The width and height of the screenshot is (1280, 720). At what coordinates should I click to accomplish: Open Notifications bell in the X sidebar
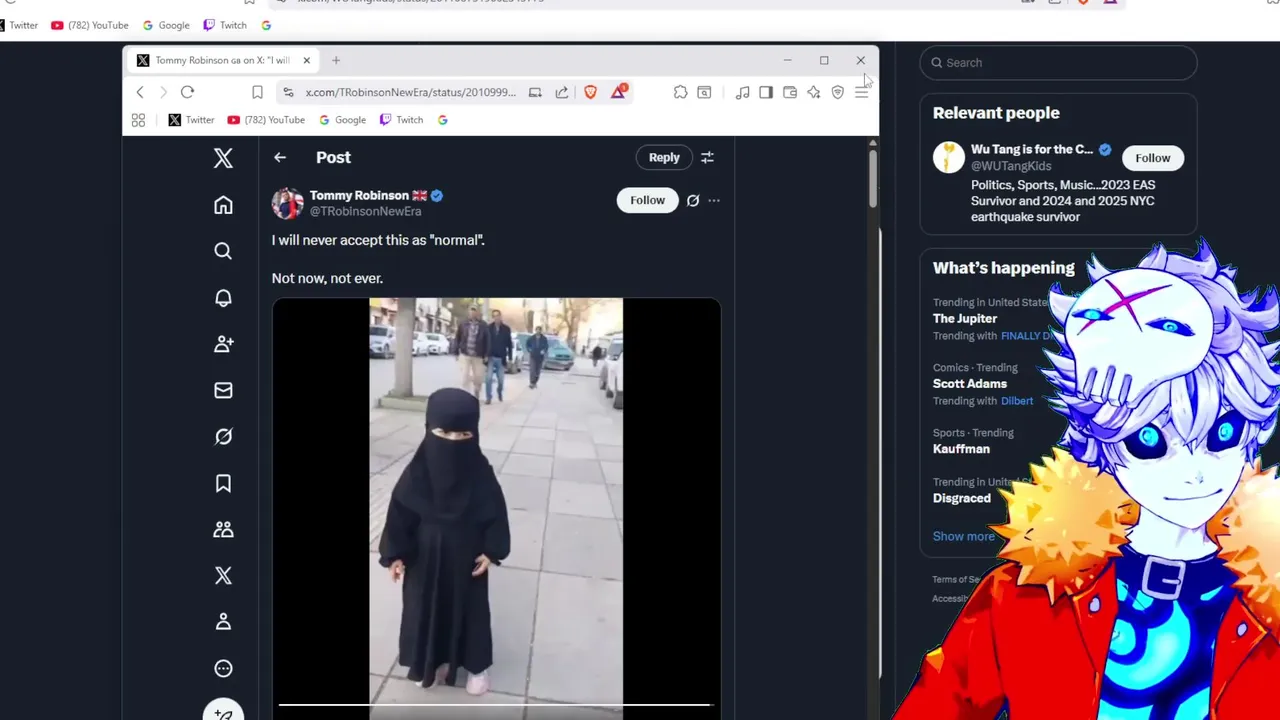(223, 298)
